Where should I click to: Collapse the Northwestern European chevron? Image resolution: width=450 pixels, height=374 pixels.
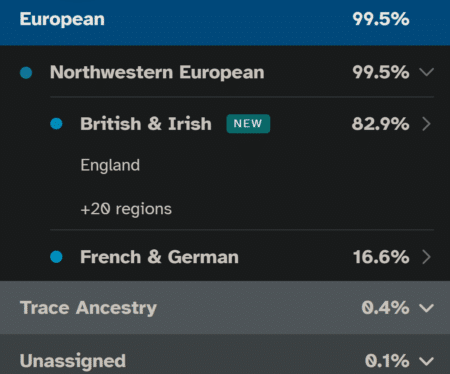click(x=427, y=72)
